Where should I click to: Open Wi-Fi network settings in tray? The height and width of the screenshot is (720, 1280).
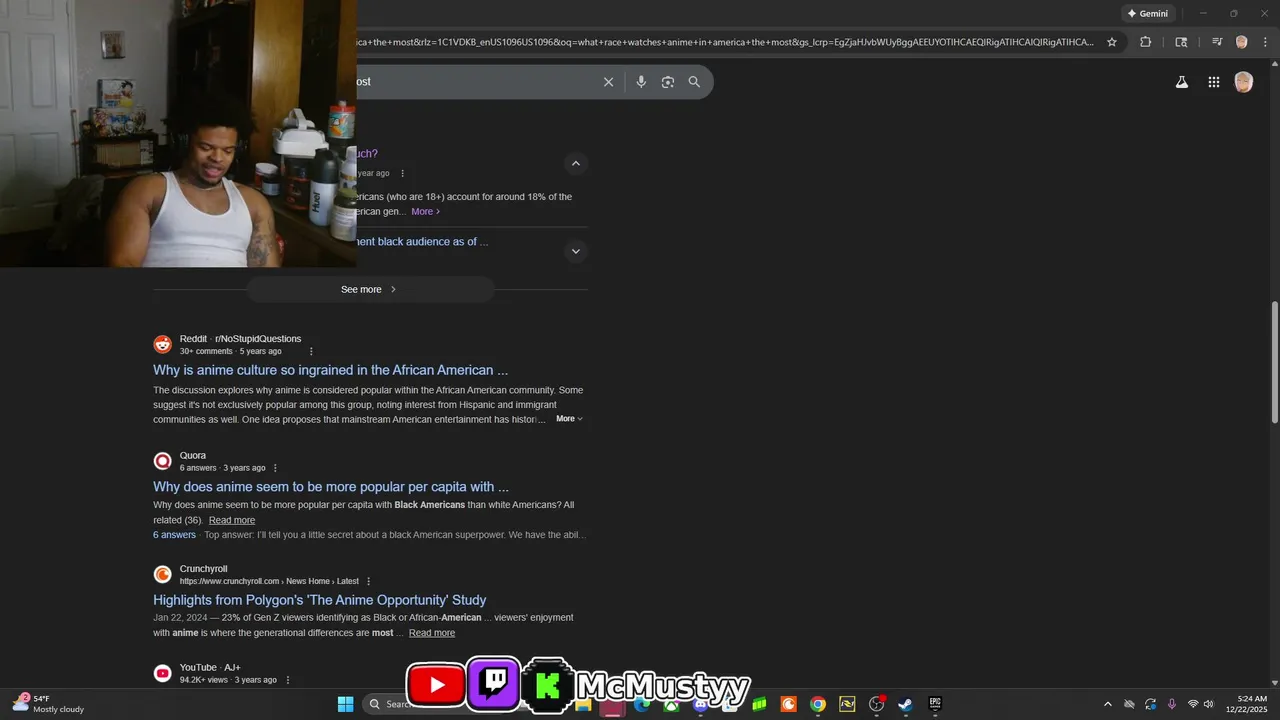1193,704
